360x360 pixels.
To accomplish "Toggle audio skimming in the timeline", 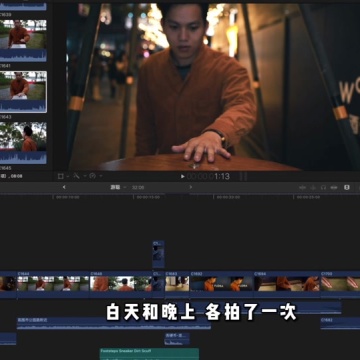I will pyautogui.click(x=313, y=188).
